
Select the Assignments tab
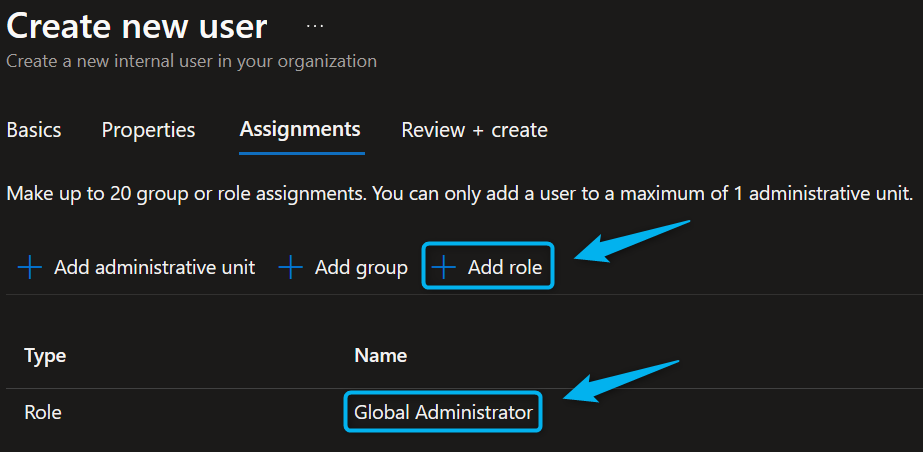pyautogui.click(x=300, y=129)
